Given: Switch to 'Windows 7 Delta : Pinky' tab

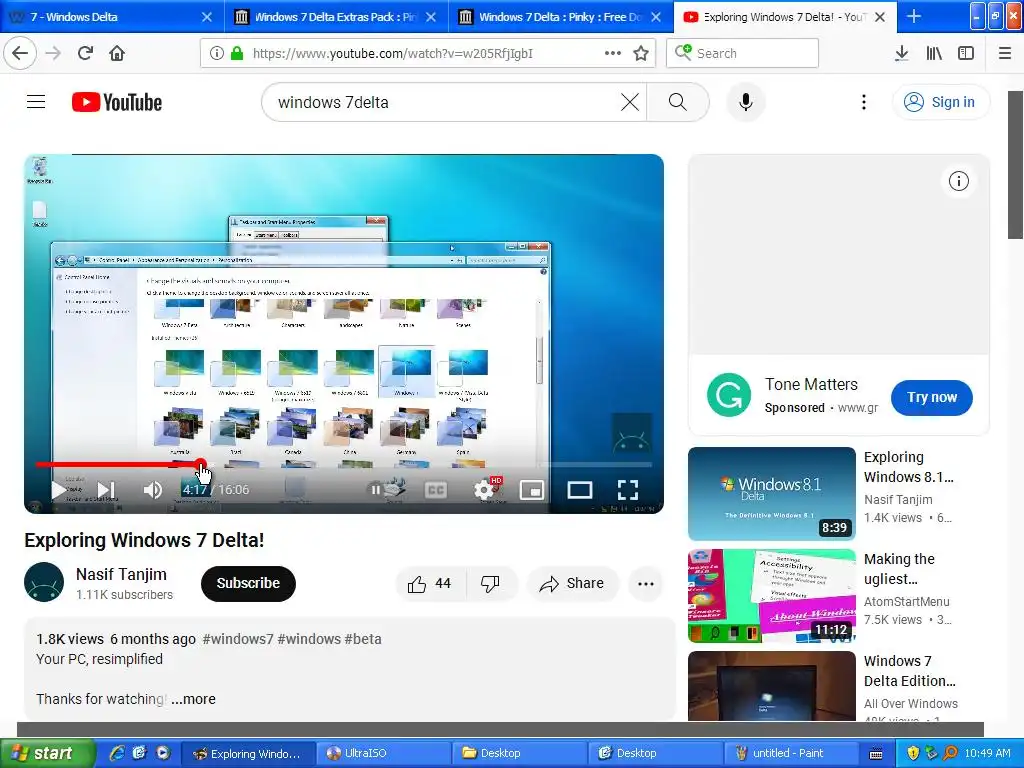Looking at the screenshot, I should 560,16.
